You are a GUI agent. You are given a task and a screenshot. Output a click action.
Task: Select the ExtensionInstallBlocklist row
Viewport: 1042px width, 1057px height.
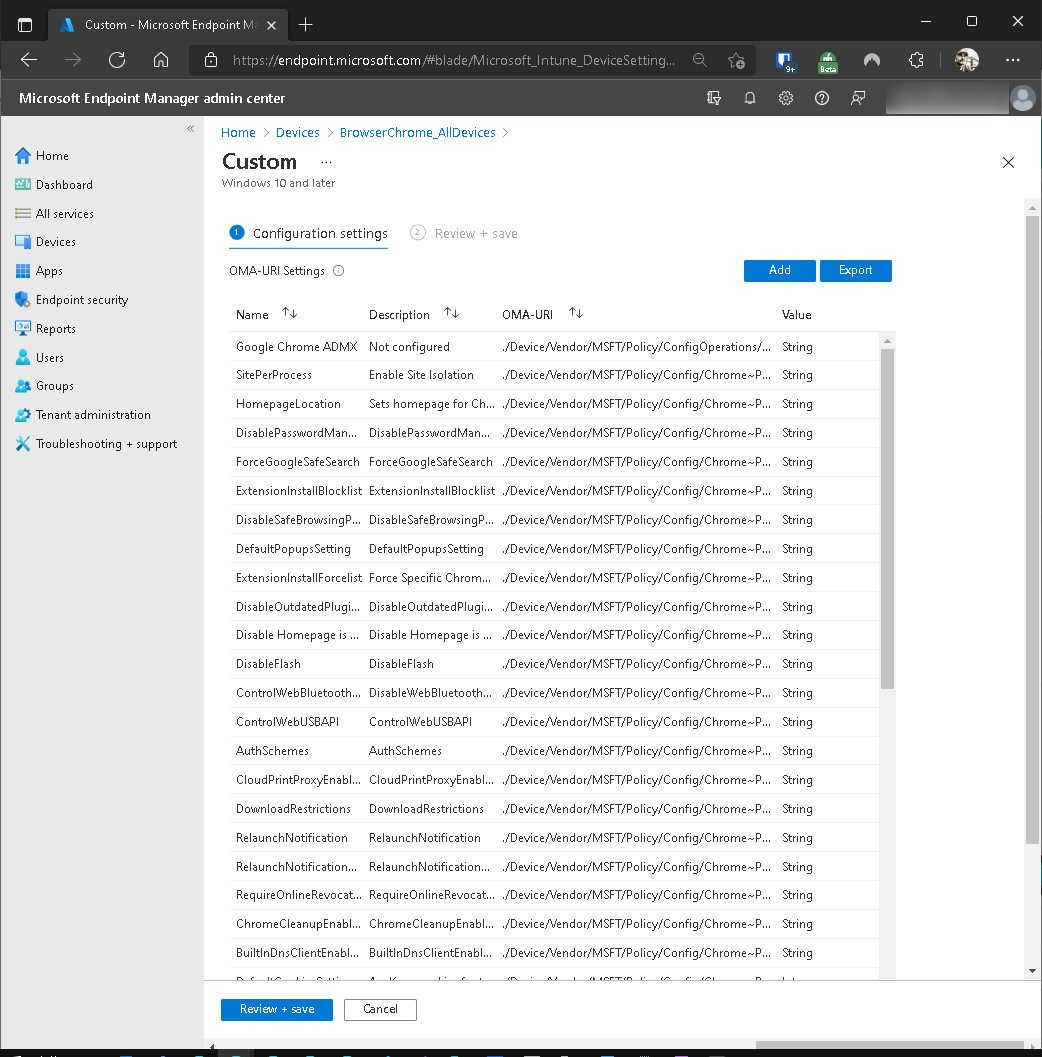[554, 491]
